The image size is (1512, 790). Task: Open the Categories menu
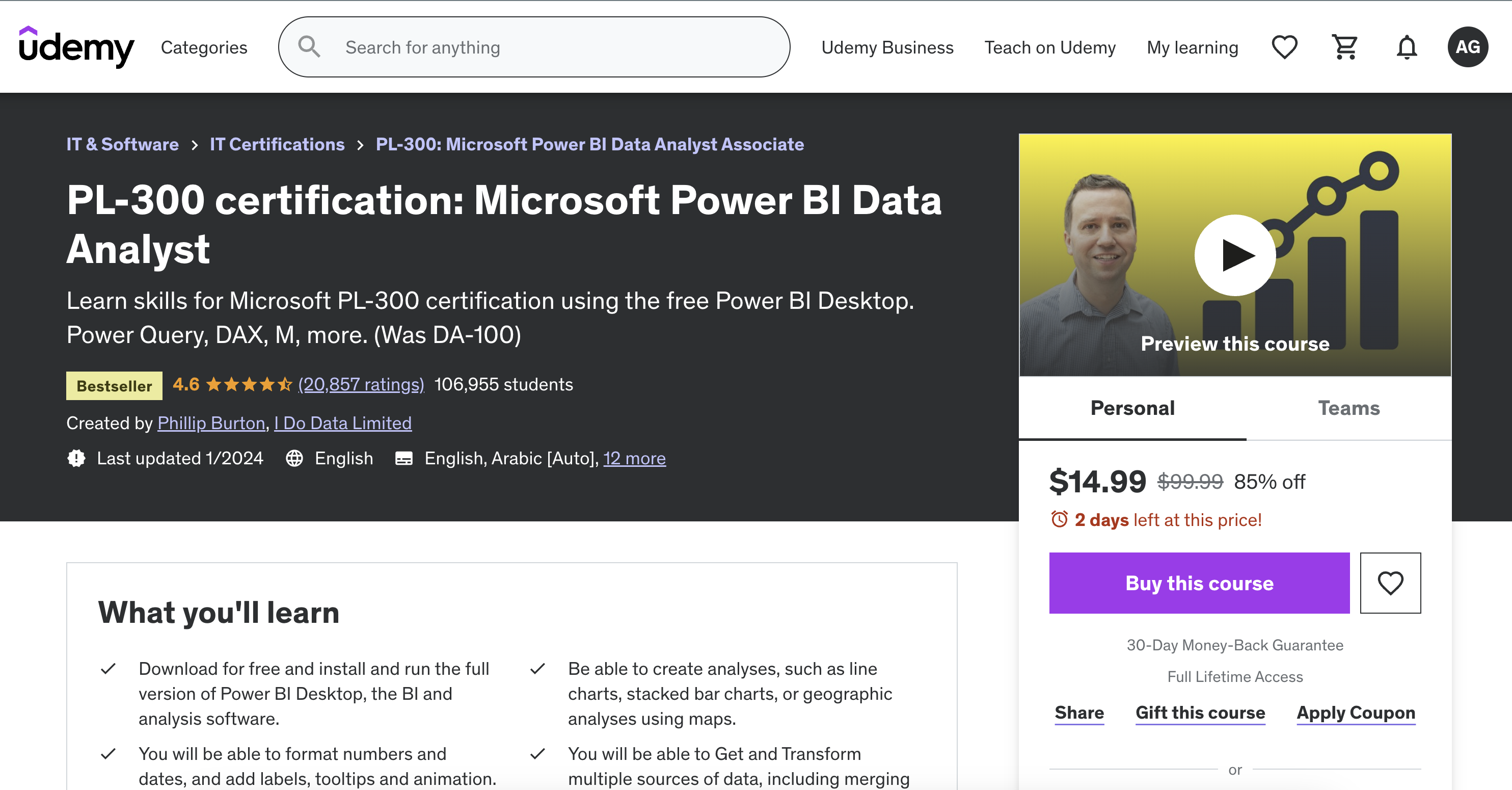click(x=204, y=47)
